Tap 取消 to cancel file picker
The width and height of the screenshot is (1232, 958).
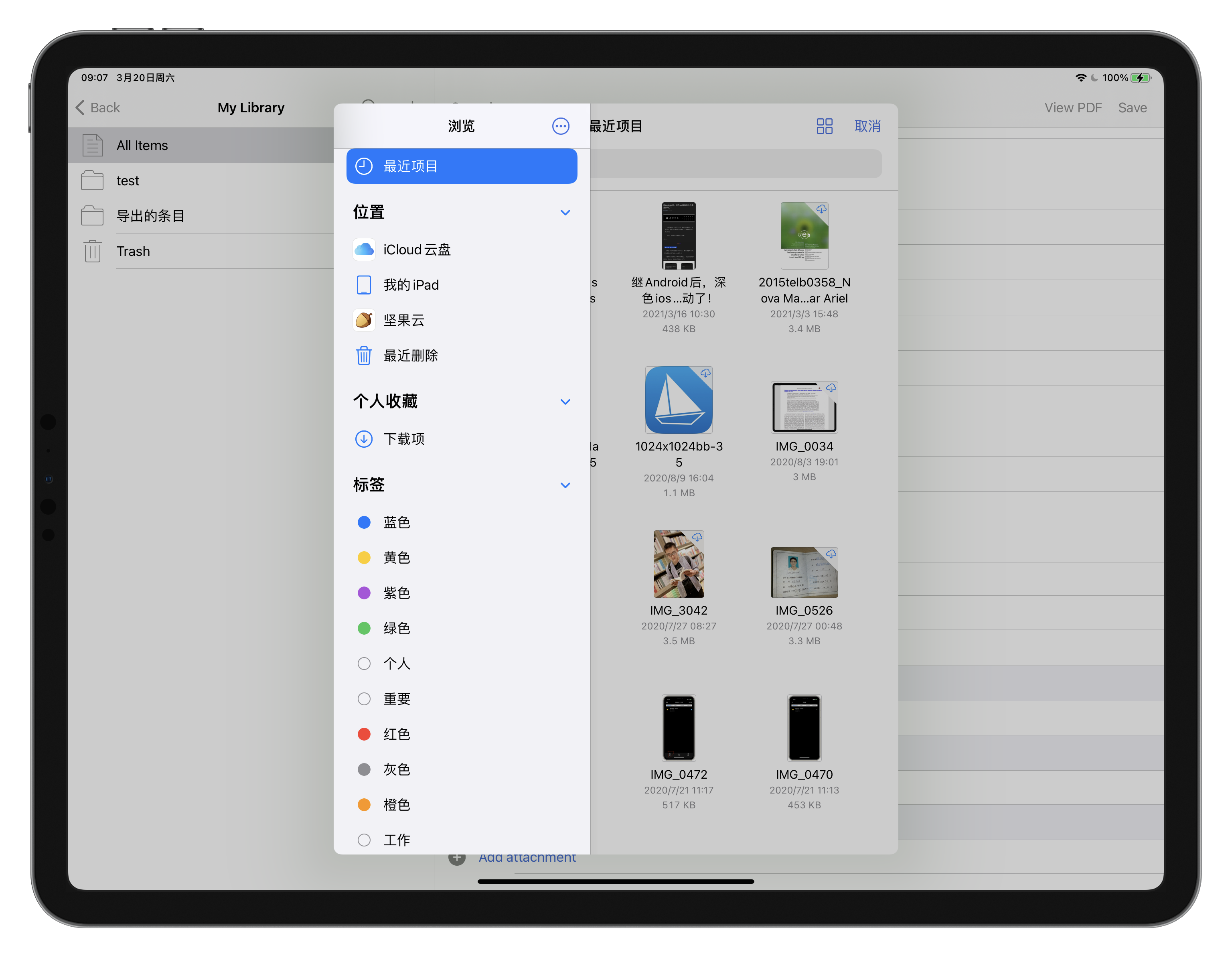[867, 126]
